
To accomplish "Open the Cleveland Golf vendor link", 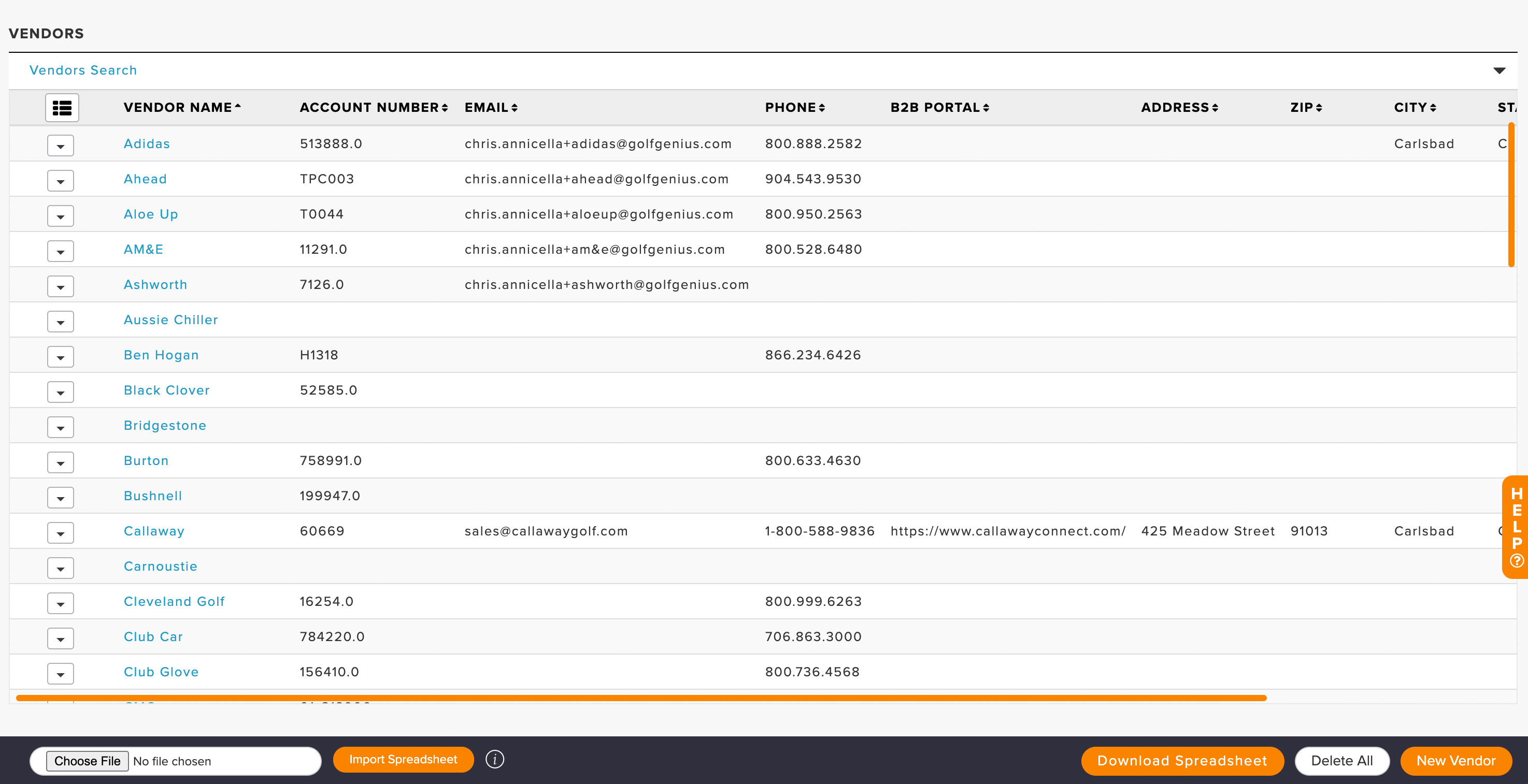I will tap(175, 602).
